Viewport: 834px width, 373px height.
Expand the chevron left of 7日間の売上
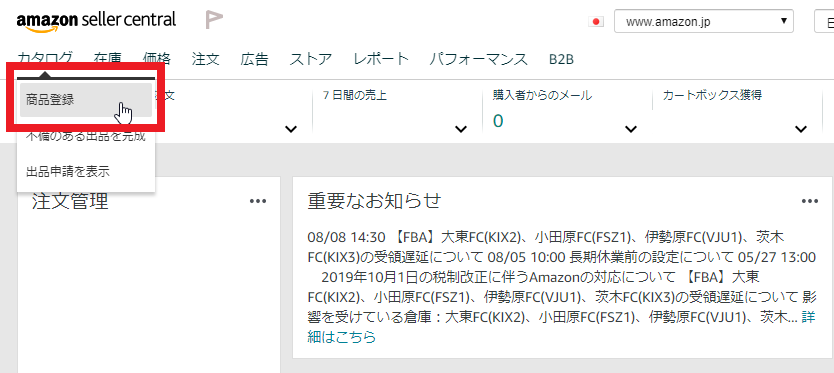pos(291,129)
